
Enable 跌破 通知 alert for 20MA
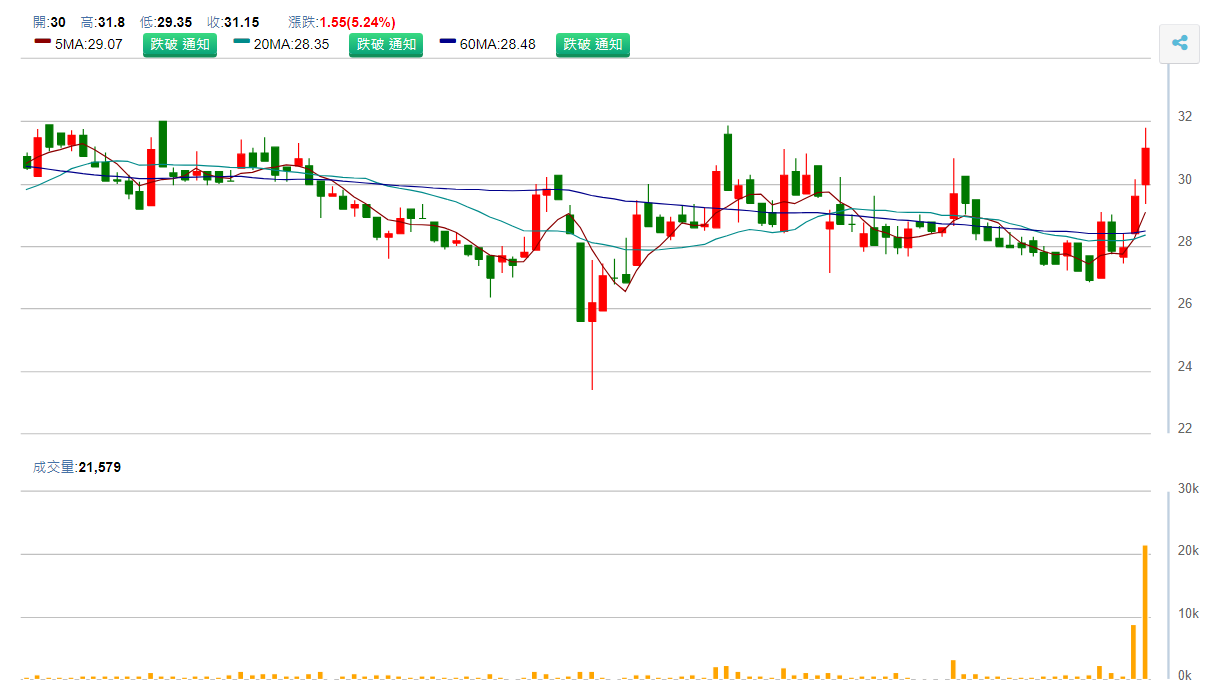[x=386, y=44]
